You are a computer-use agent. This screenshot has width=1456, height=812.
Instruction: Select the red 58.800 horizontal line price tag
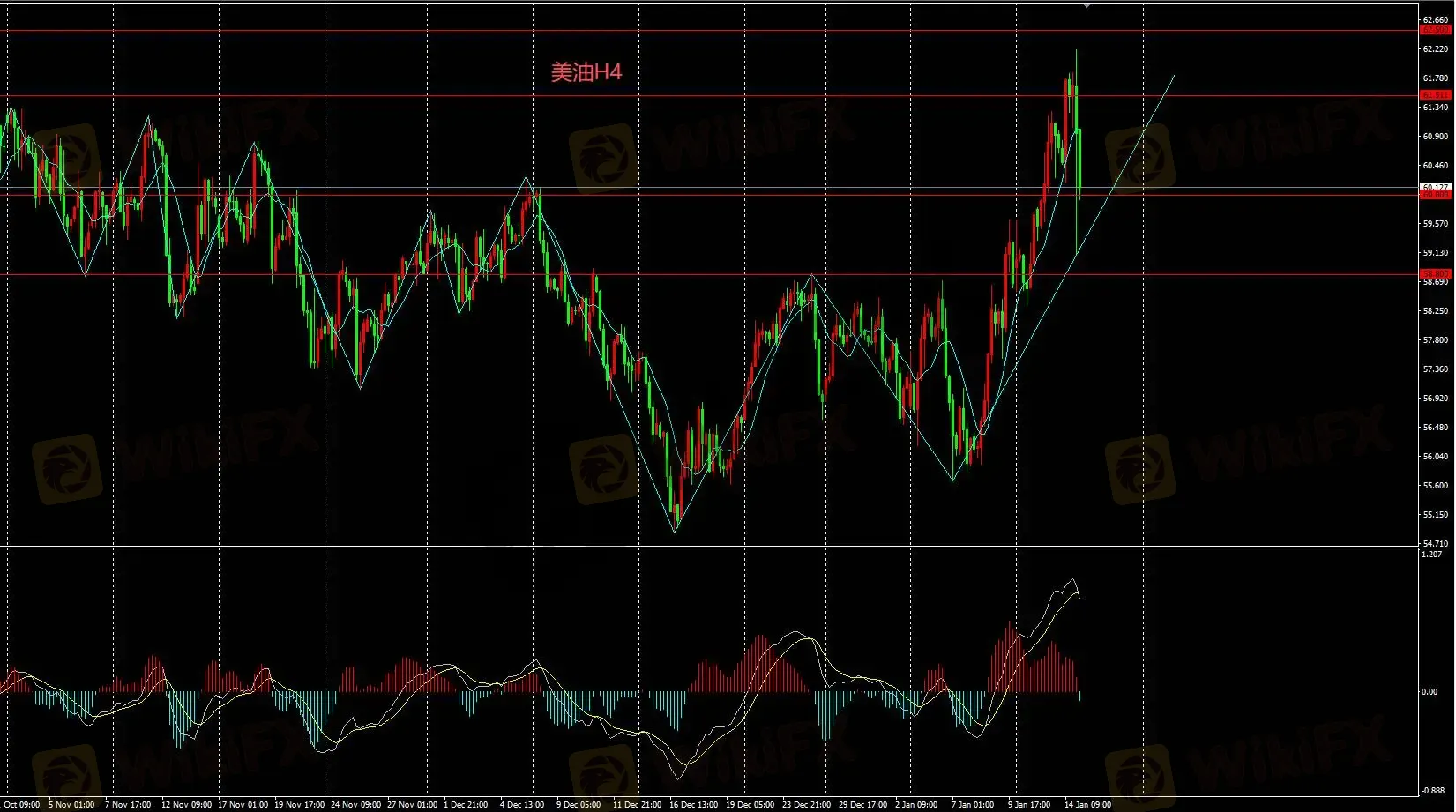tap(1436, 273)
